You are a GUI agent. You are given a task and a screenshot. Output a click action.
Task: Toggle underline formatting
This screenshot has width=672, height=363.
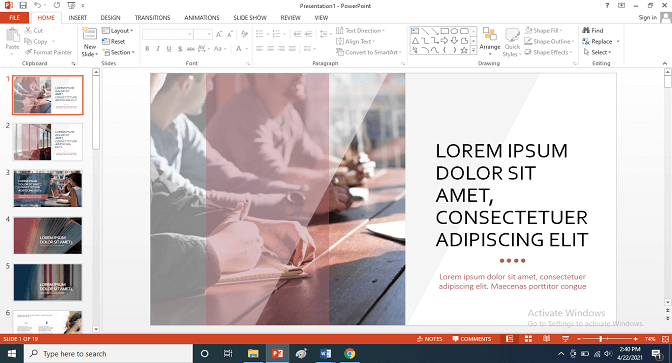click(x=169, y=48)
